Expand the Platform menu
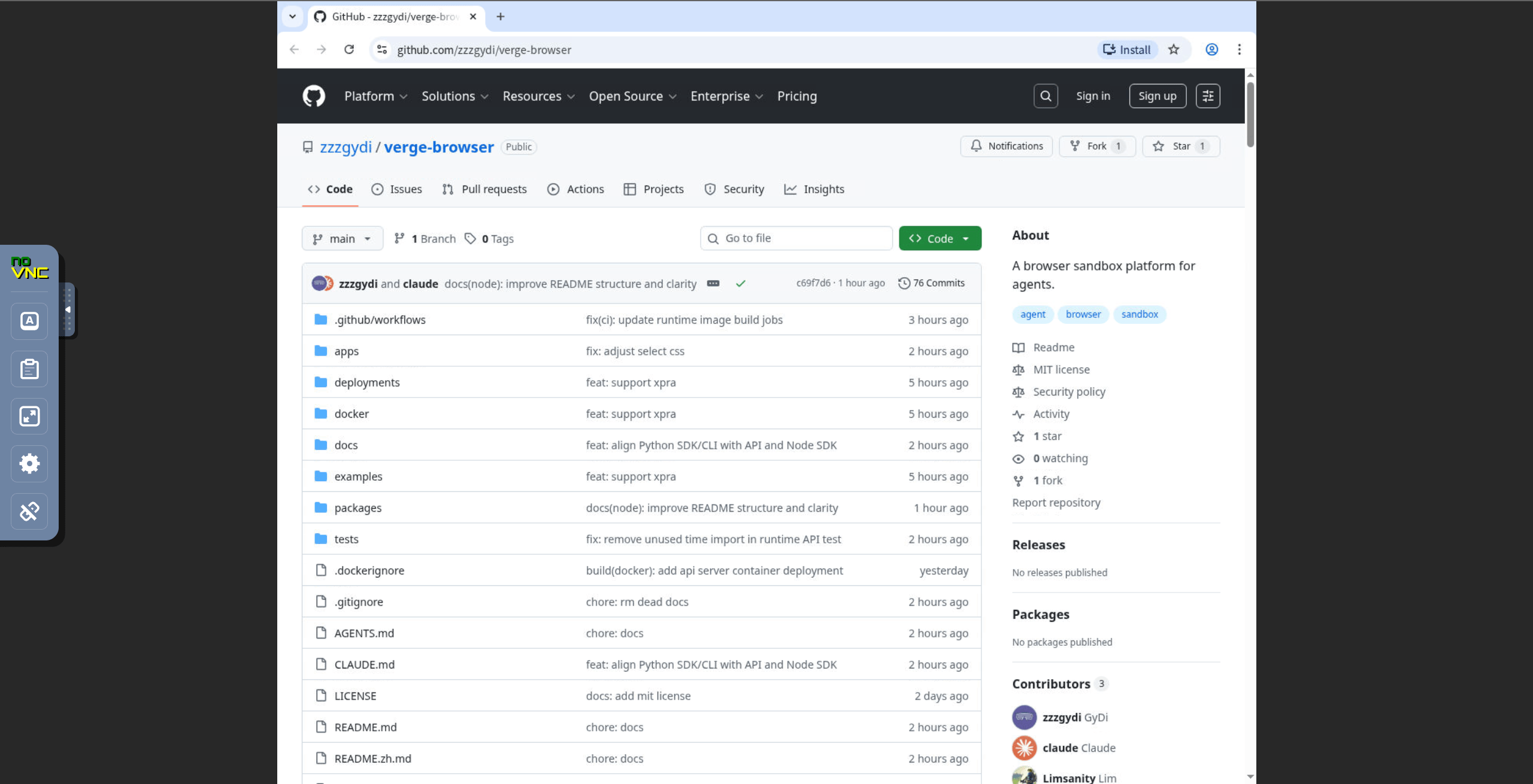Image resolution: width=1533 pixels, height=784 pixels. (x=375, y=96)
